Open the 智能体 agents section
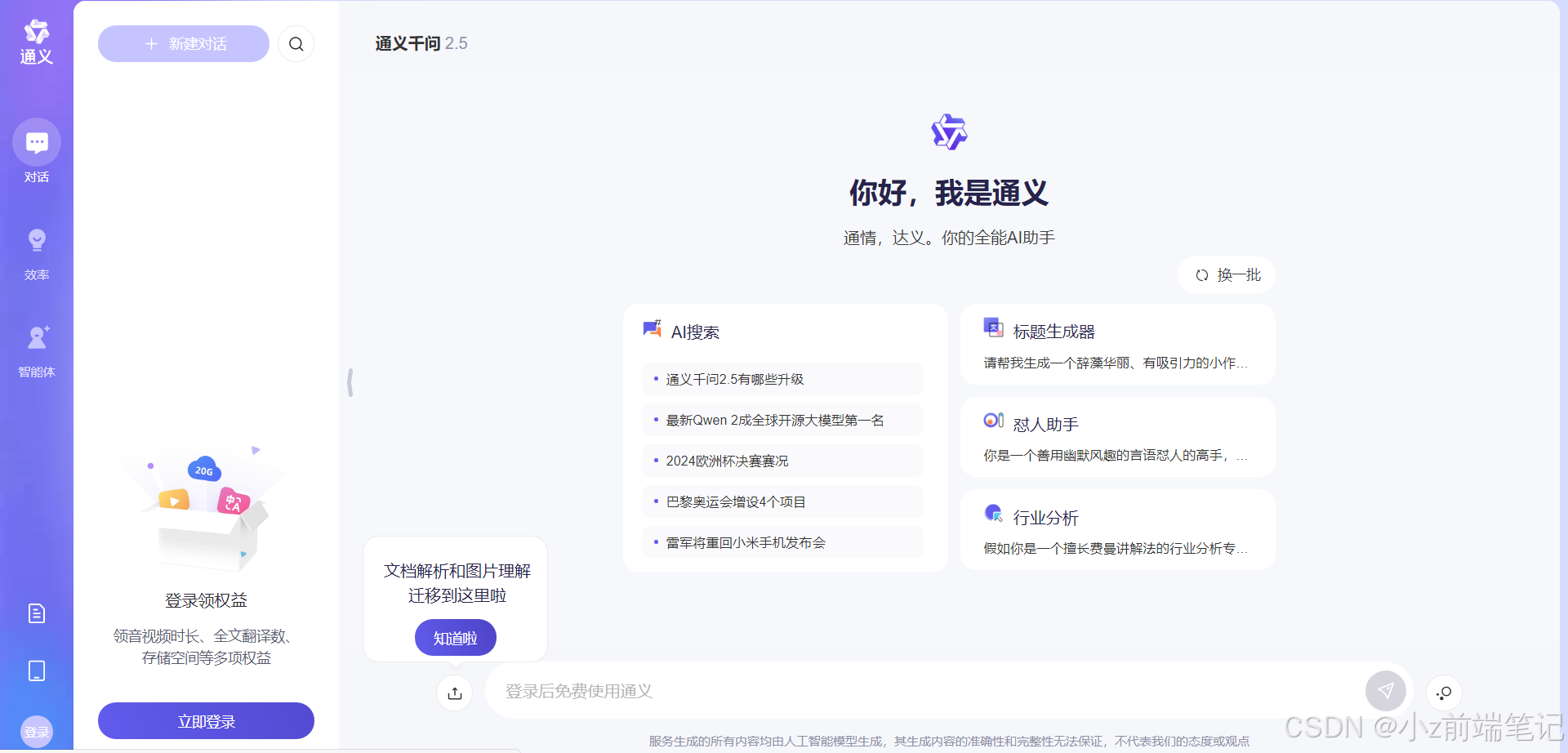The height and width of the screenshot is (753, 1568). [37, 351]
